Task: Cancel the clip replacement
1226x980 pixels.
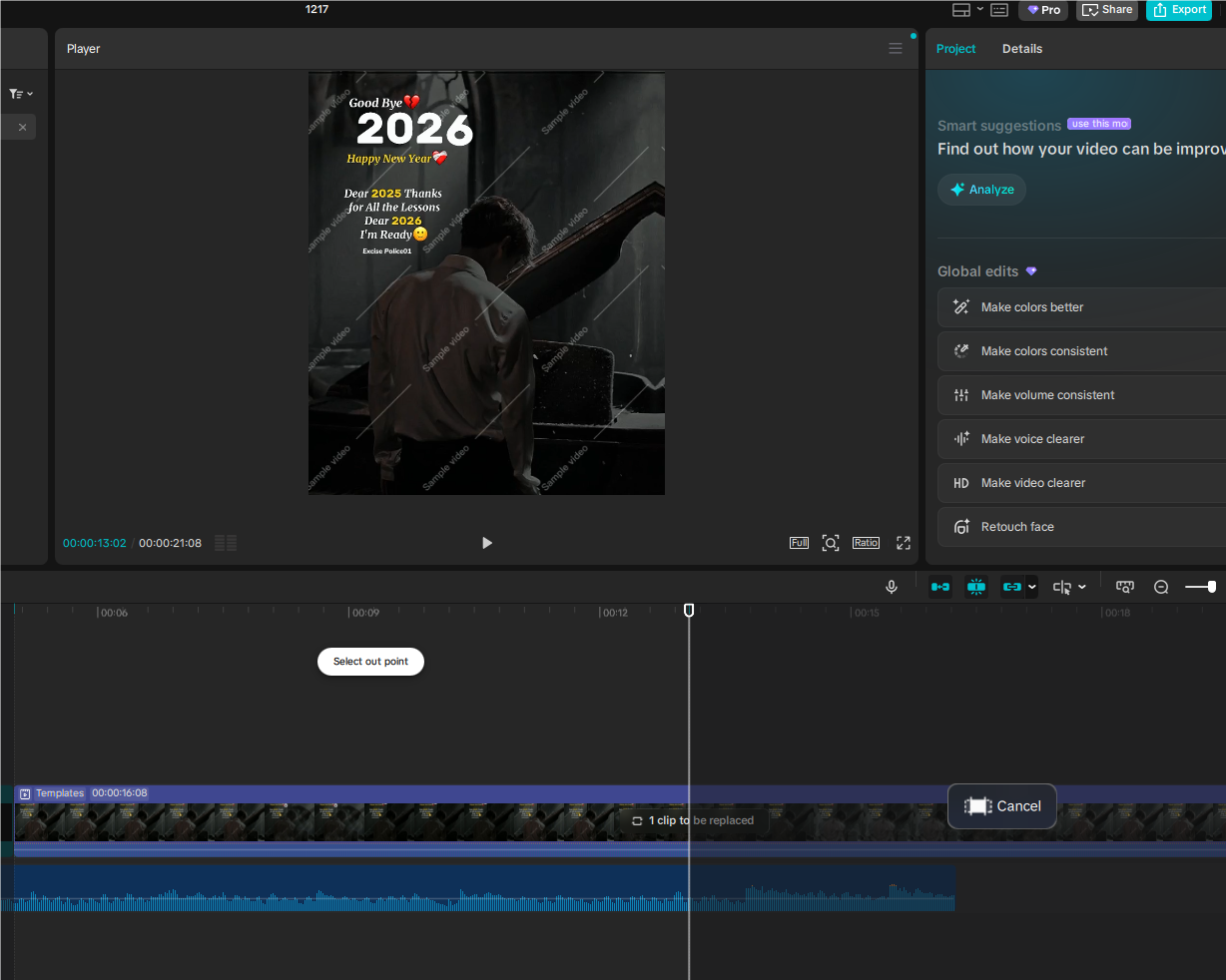Action: coord(1001,806)
